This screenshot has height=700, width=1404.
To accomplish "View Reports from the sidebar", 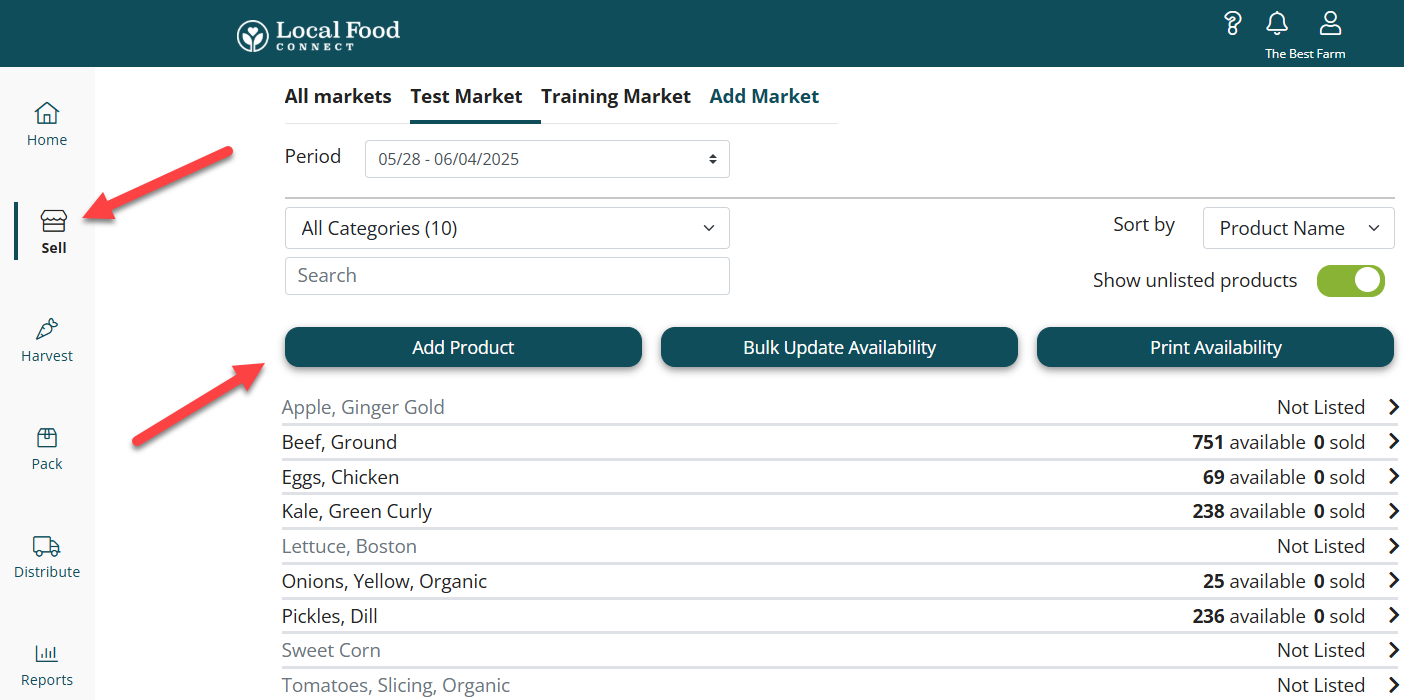I will click(47, 664).
